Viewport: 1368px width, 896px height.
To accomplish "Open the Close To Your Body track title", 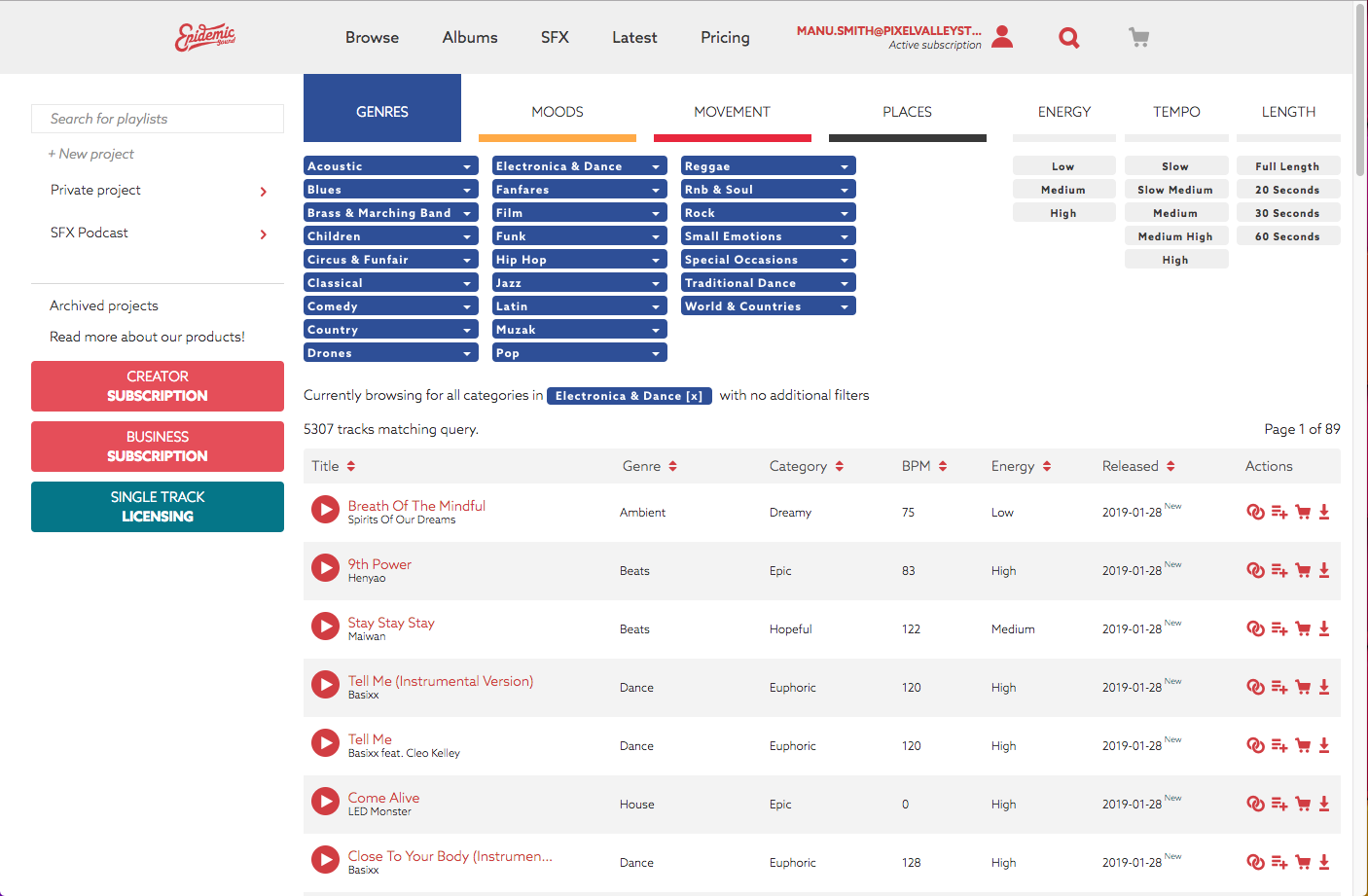I will [450, 856].
